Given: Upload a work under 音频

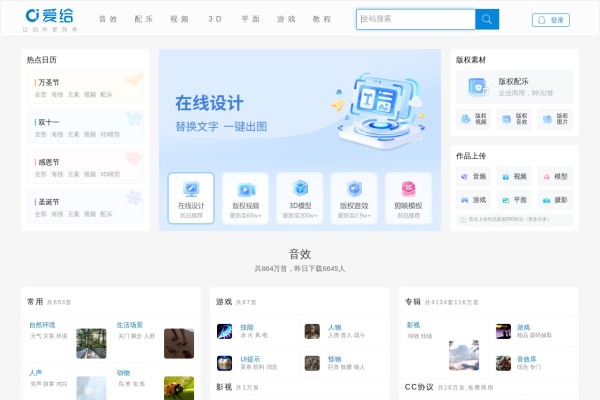Looking at the screenshot, I should [472, 176].
